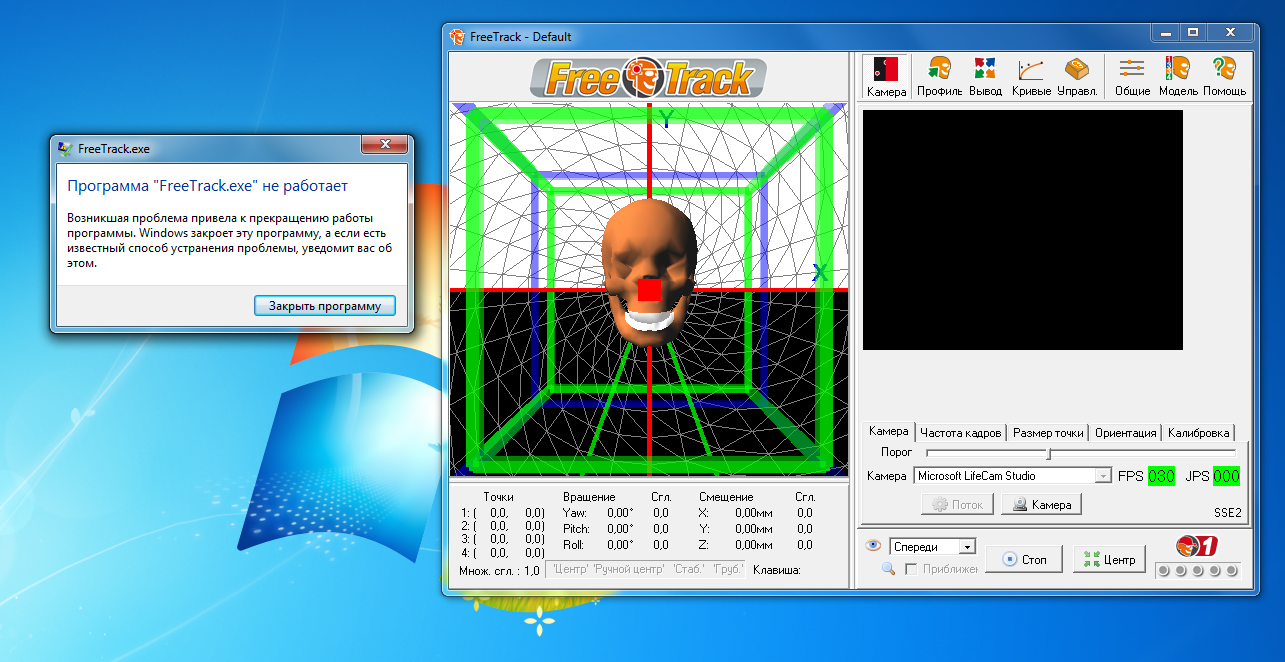Image resolution: width=1285 pixels, height=662 pixels.
Task: Open the Помощь help section
Action: 1224,76
